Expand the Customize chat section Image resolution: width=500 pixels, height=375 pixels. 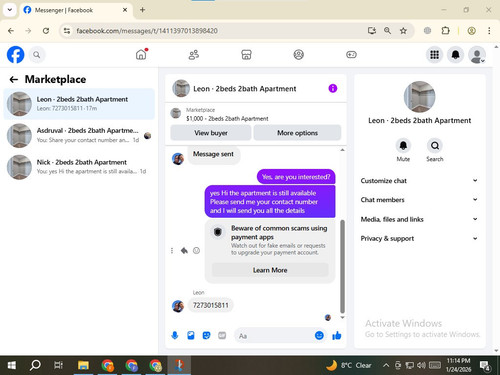pyautogui.click(x=419, y=181)
